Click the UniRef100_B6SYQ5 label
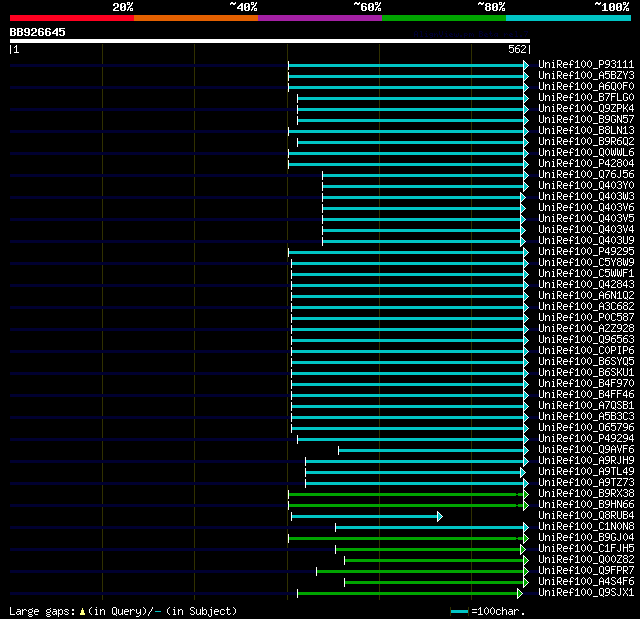The height and width of the screenshot is (619, 640). (x=586, y=362)
